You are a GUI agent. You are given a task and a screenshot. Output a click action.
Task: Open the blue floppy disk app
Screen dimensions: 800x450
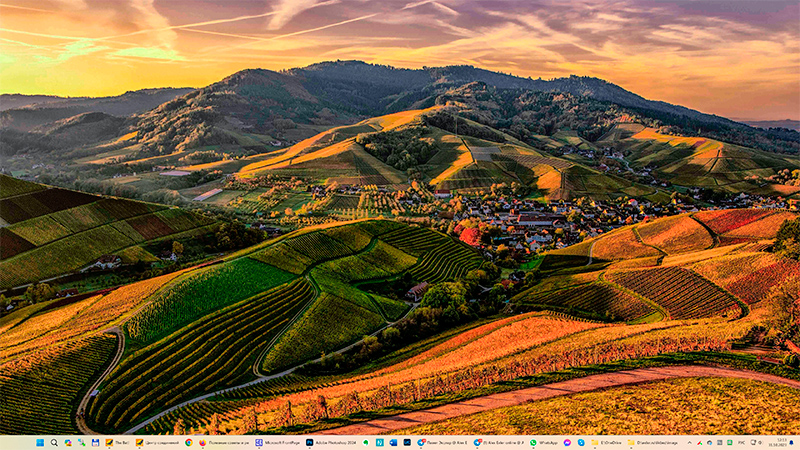(95, 442)
